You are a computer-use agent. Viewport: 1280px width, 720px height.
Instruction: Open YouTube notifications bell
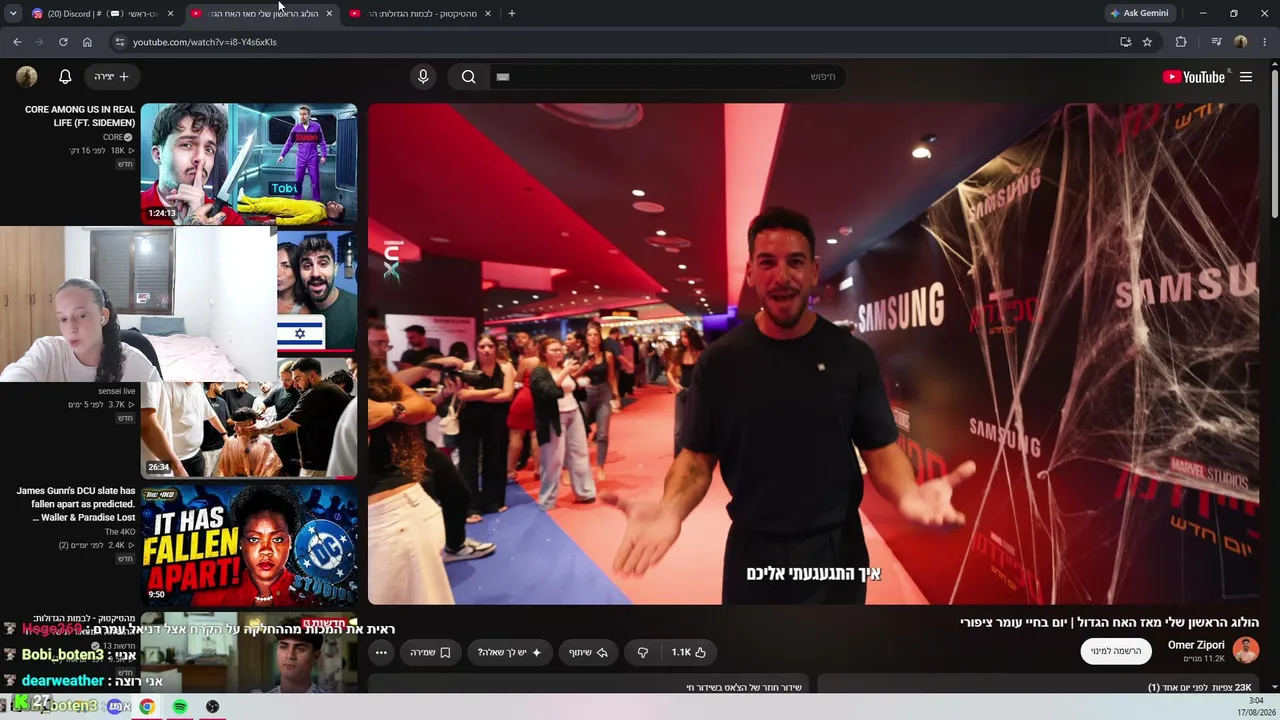click(x=65, y=76)
